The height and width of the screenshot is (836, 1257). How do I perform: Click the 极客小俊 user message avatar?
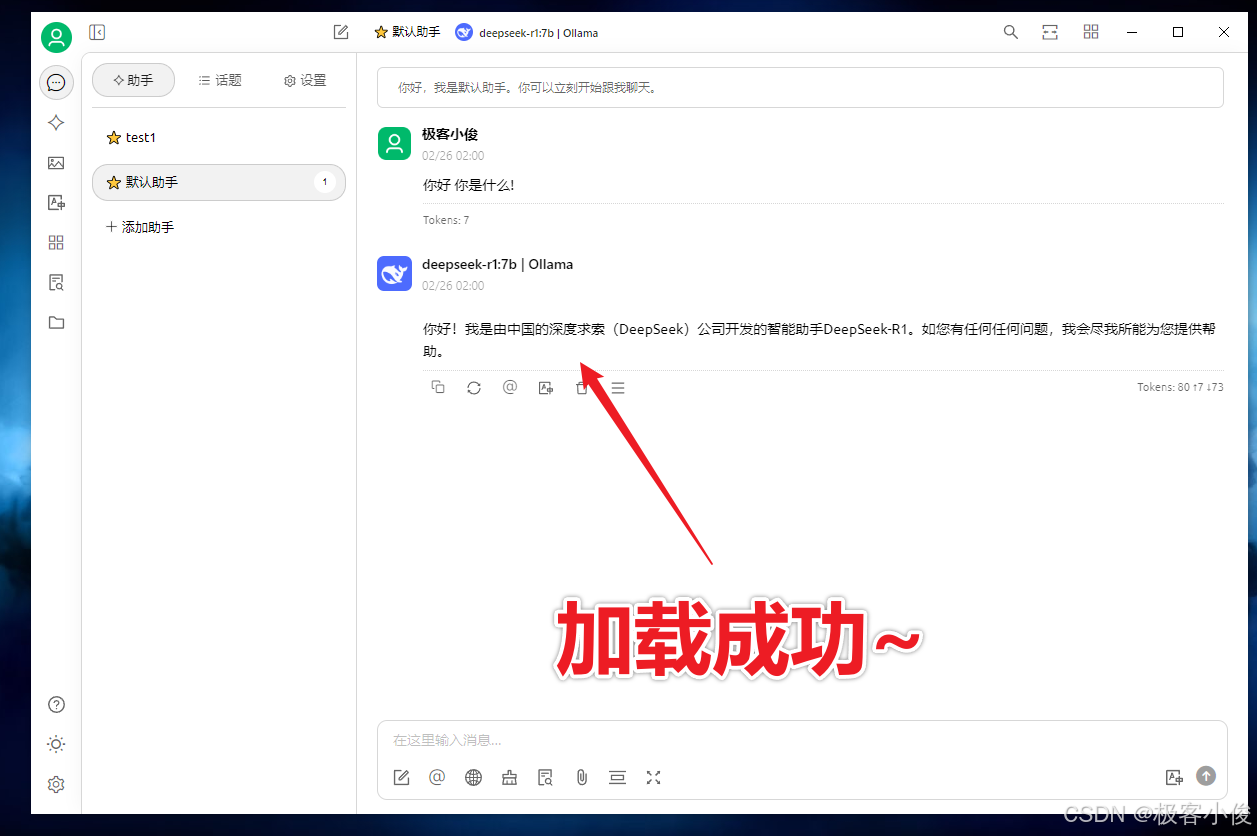click(395, 143)
